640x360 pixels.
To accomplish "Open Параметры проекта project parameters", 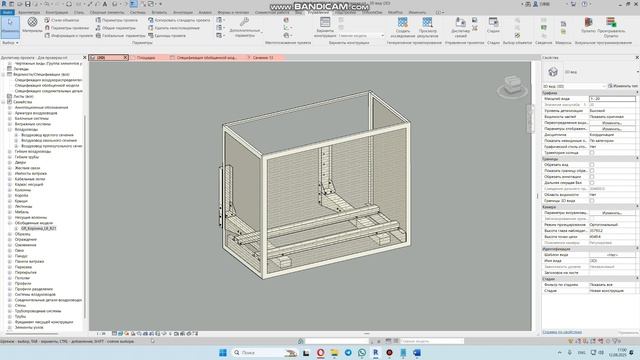I will (x=116, y=20).
